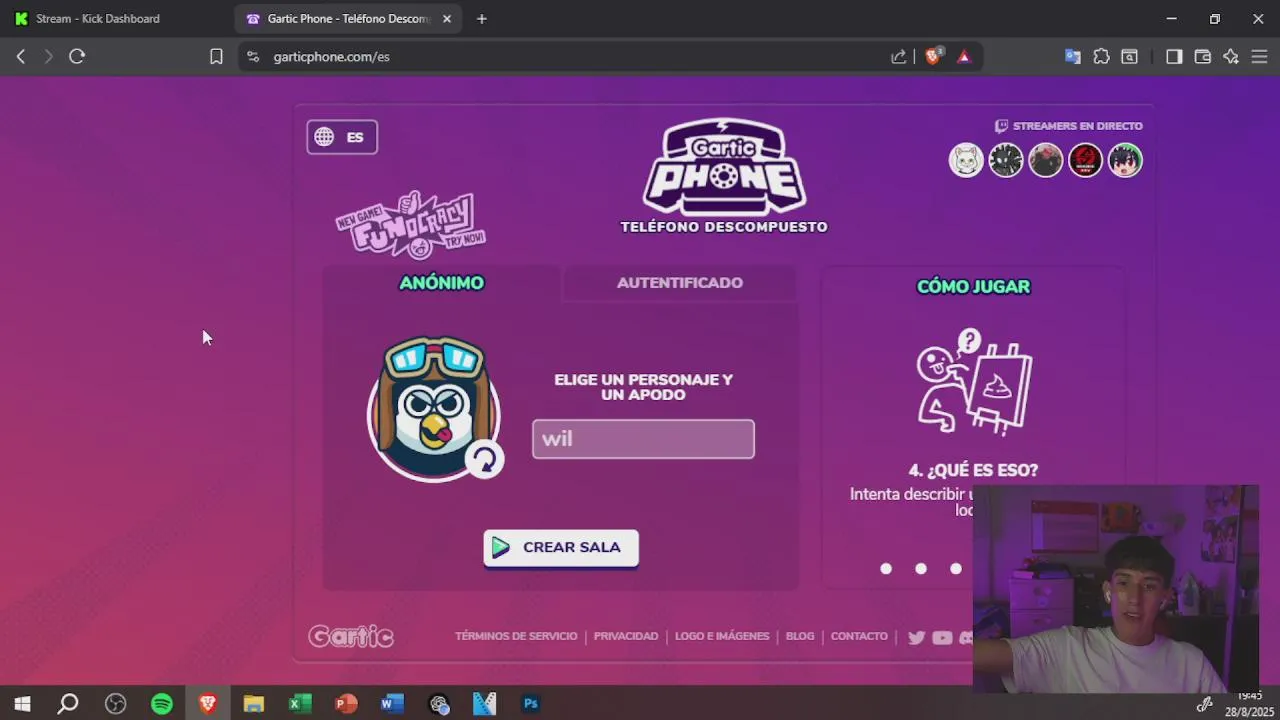Open the white cat streamer avatar
Viewport: 1280px width, 720px height.
[x=966, y=160]
